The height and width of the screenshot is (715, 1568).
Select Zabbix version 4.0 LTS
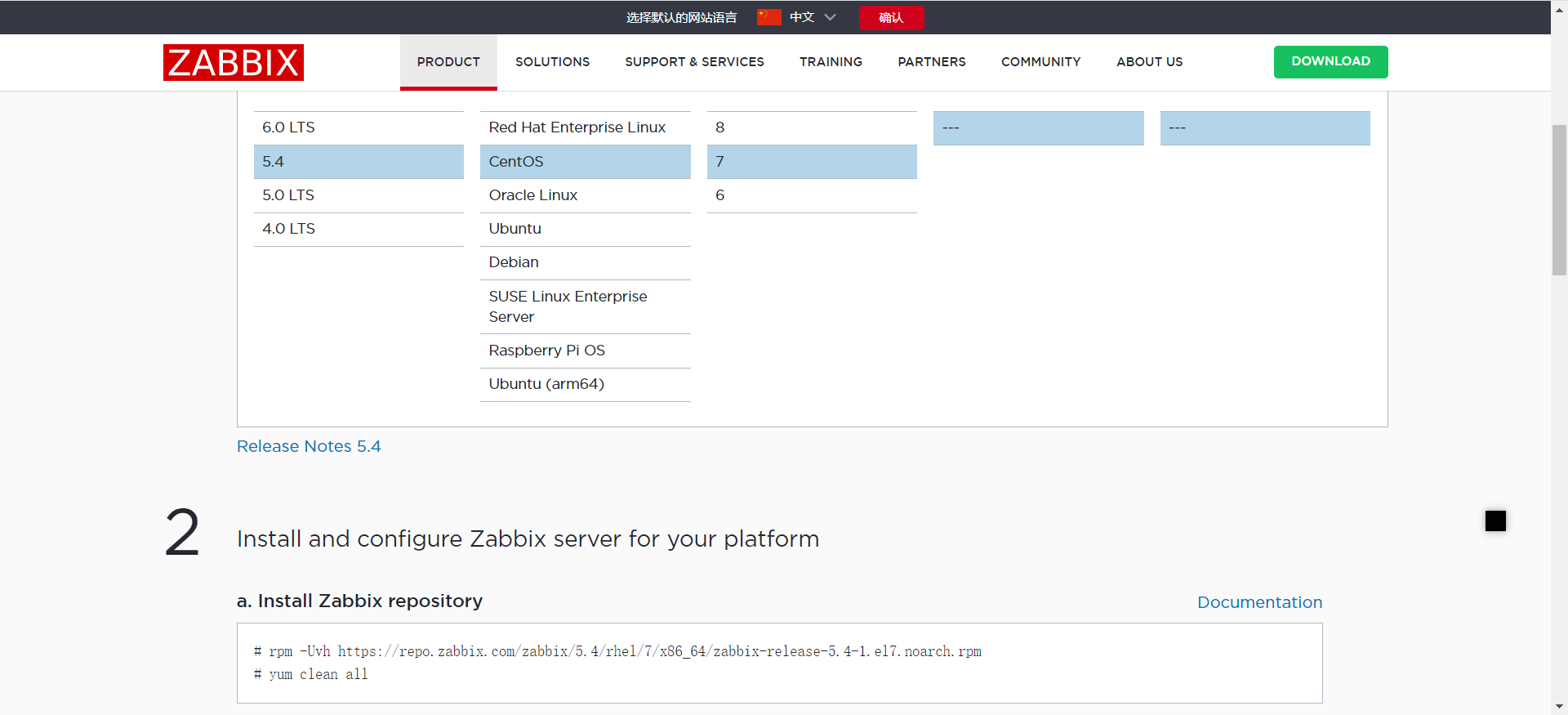(x=359, y=229)
